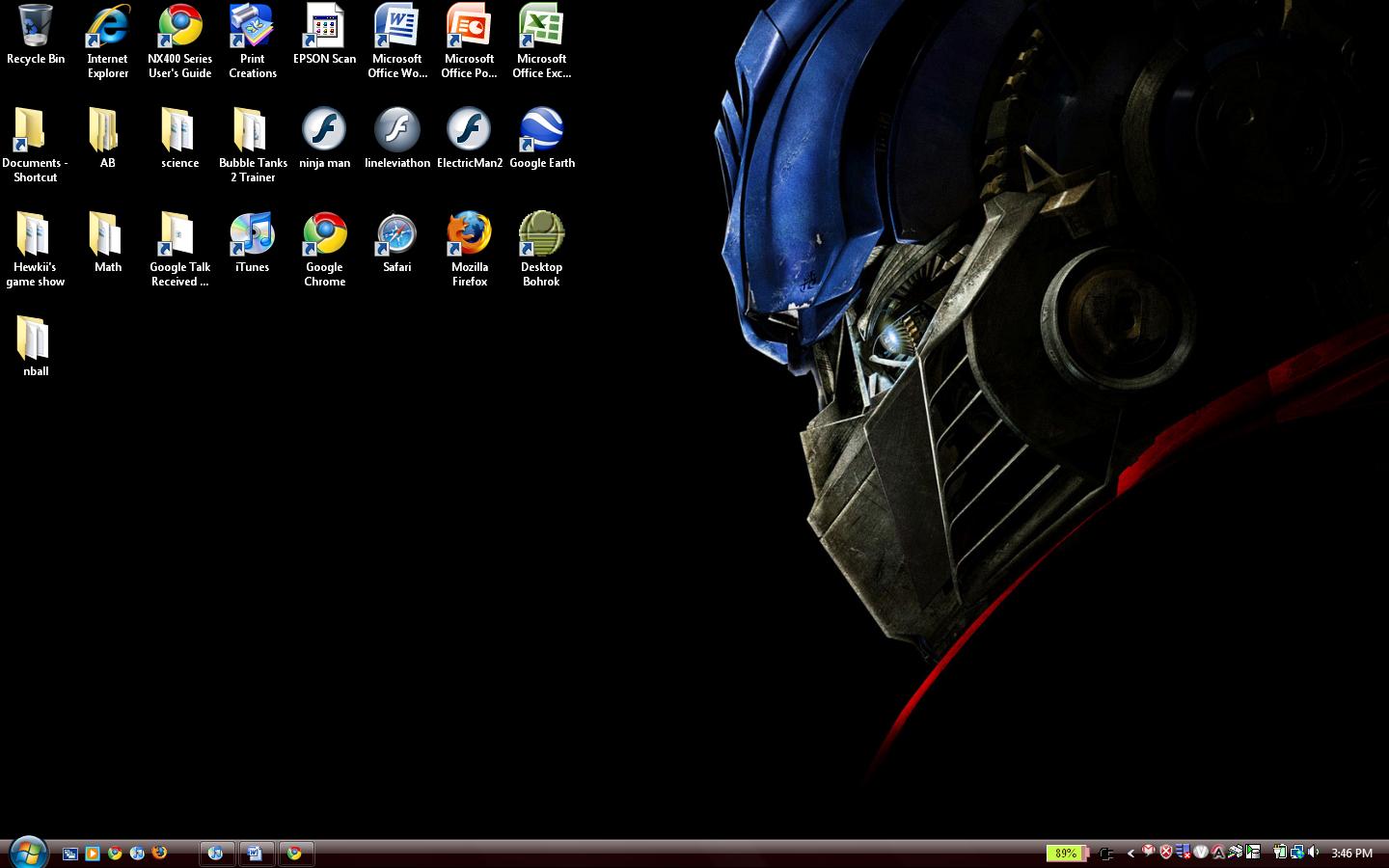
Task: Launch Microsoft Office Word
Action: [396, 24]
